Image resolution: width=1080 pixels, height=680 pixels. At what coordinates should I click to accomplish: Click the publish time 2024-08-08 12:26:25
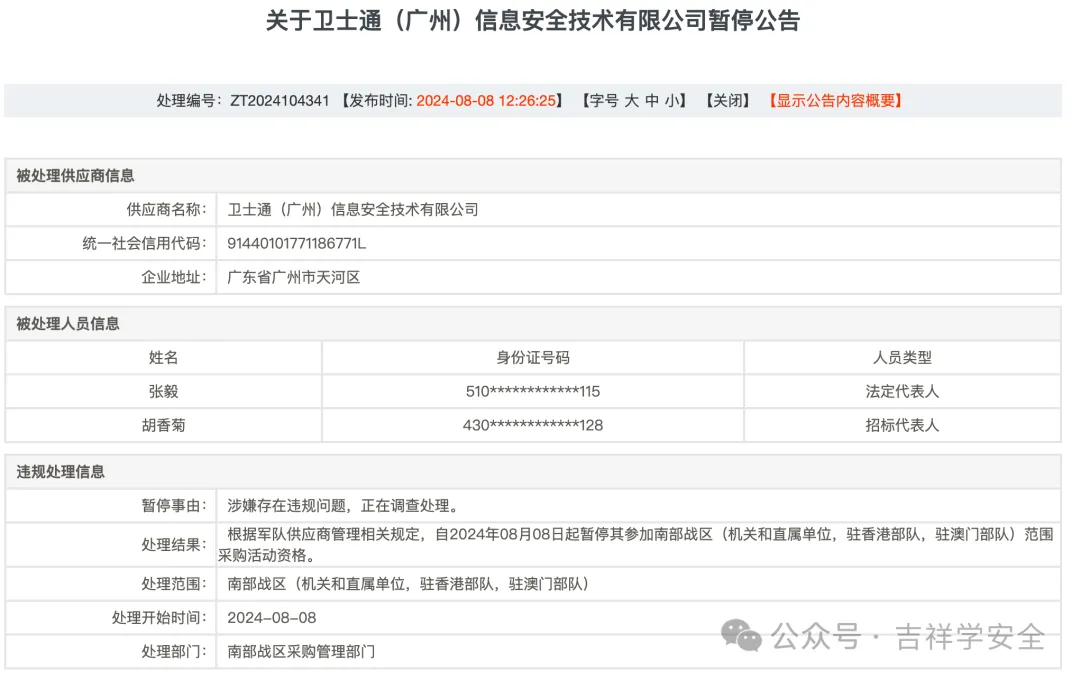[486, 101]
